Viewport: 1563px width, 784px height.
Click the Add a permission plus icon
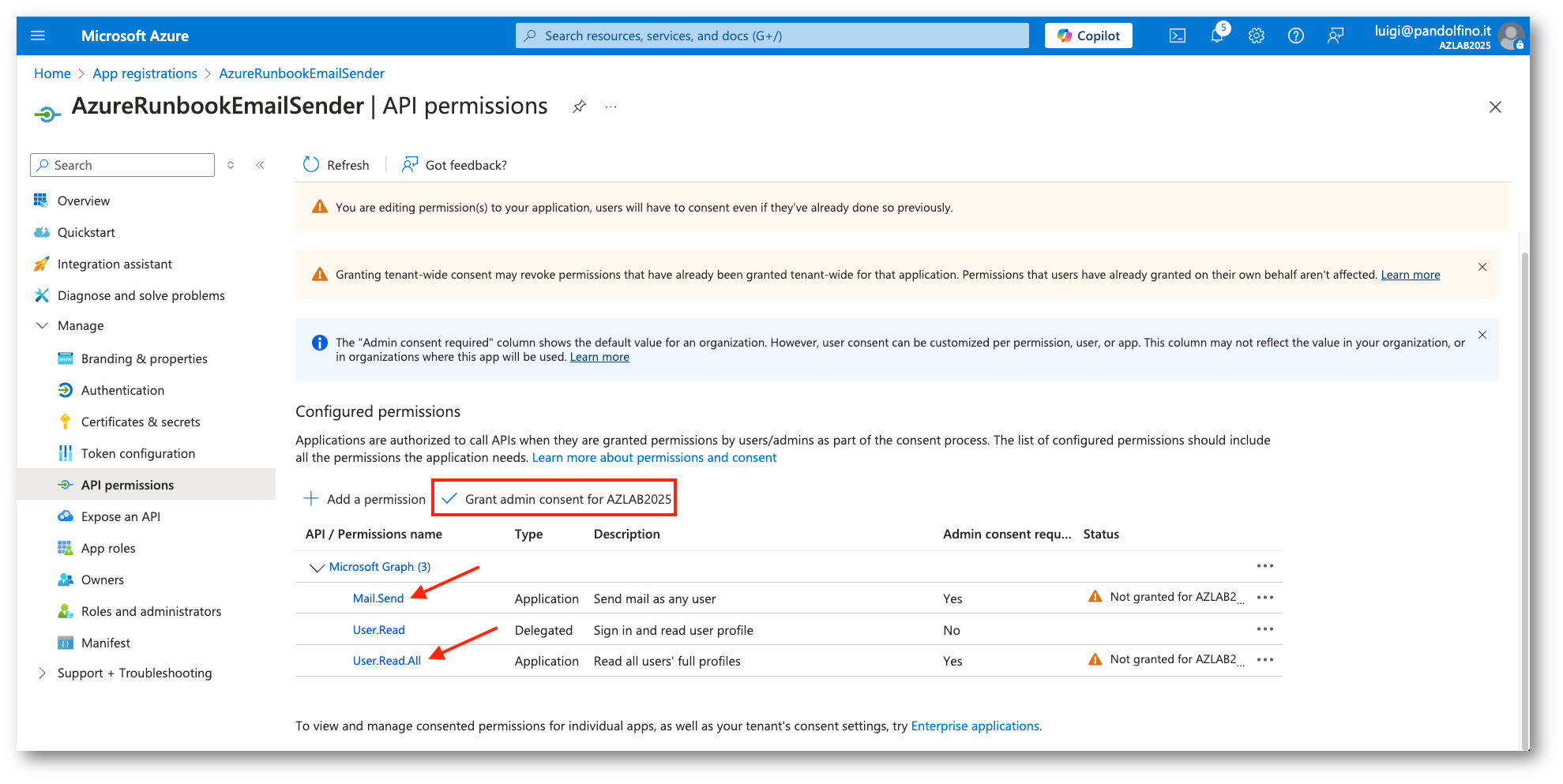[x=311, y=498]
